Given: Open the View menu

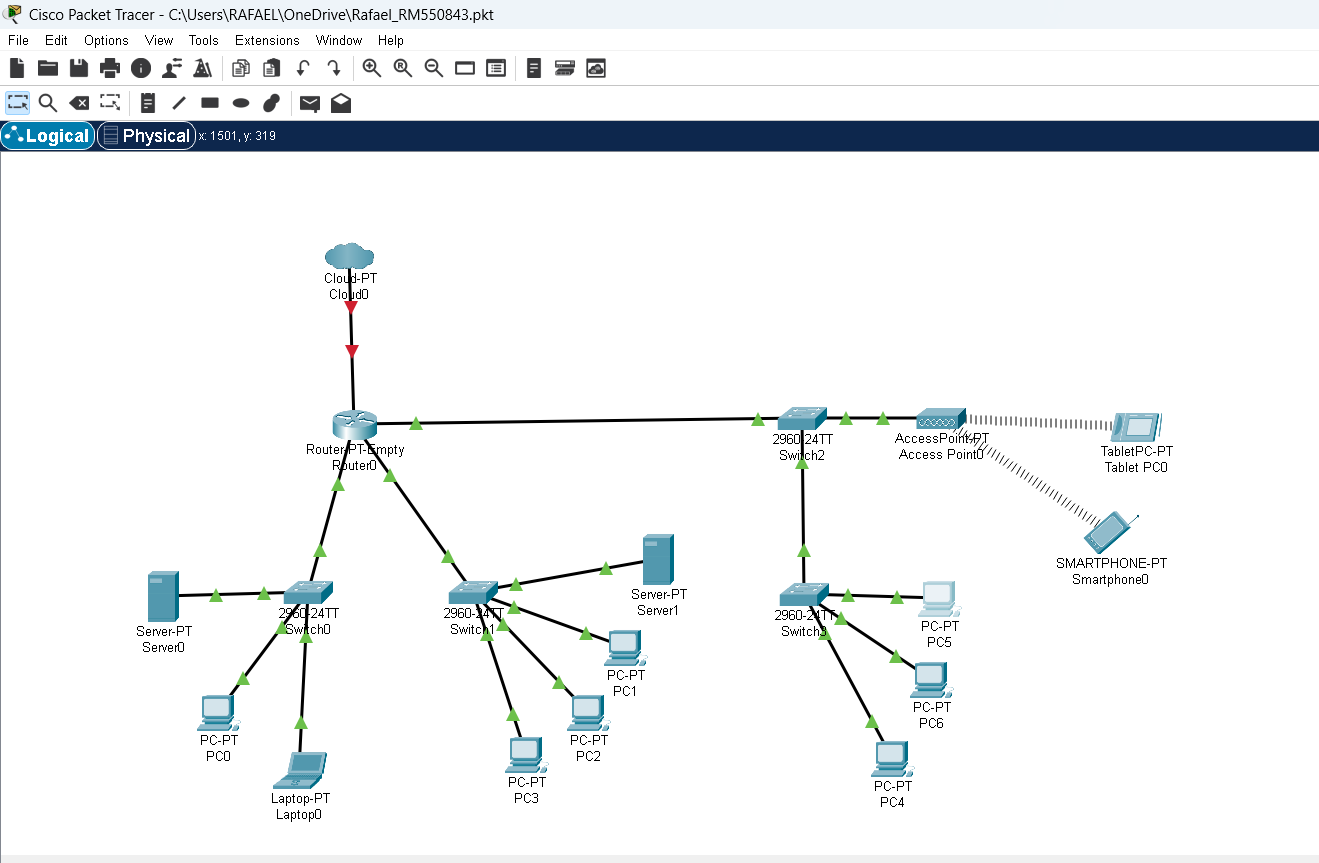Looking at the screenshot, I should (159, 40).
